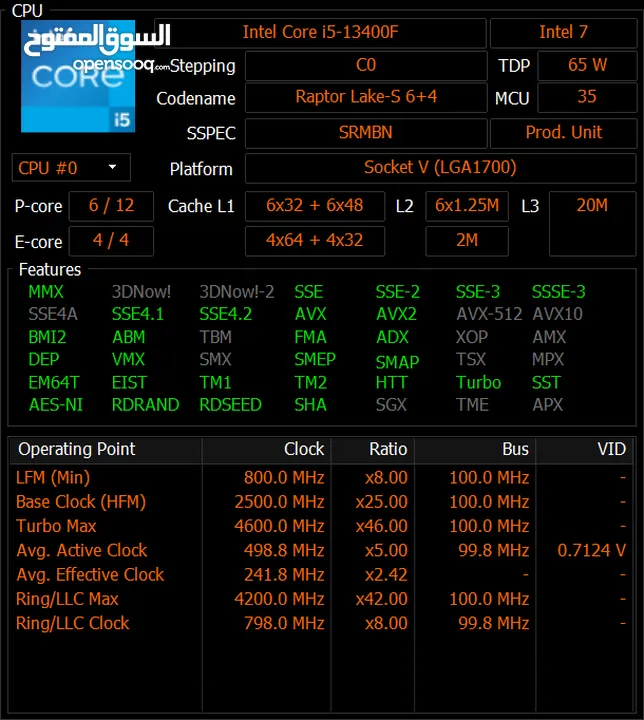This screenshot has height=720, width=644.
Task: Click the FMA feature label
Action: tap(311, 338)
